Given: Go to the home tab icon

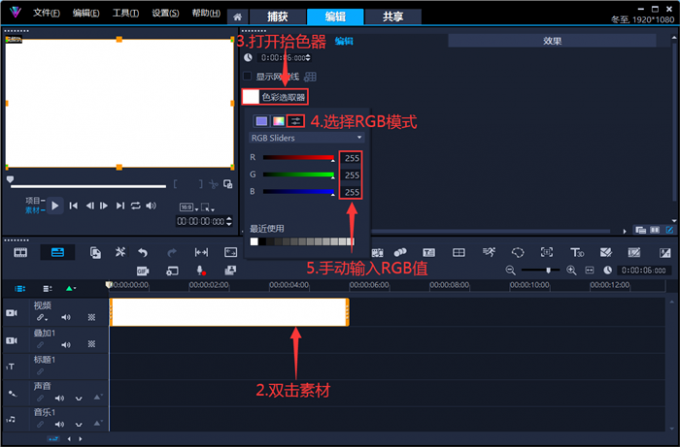Looking at the screenshot, I should [x=237, y=17].
